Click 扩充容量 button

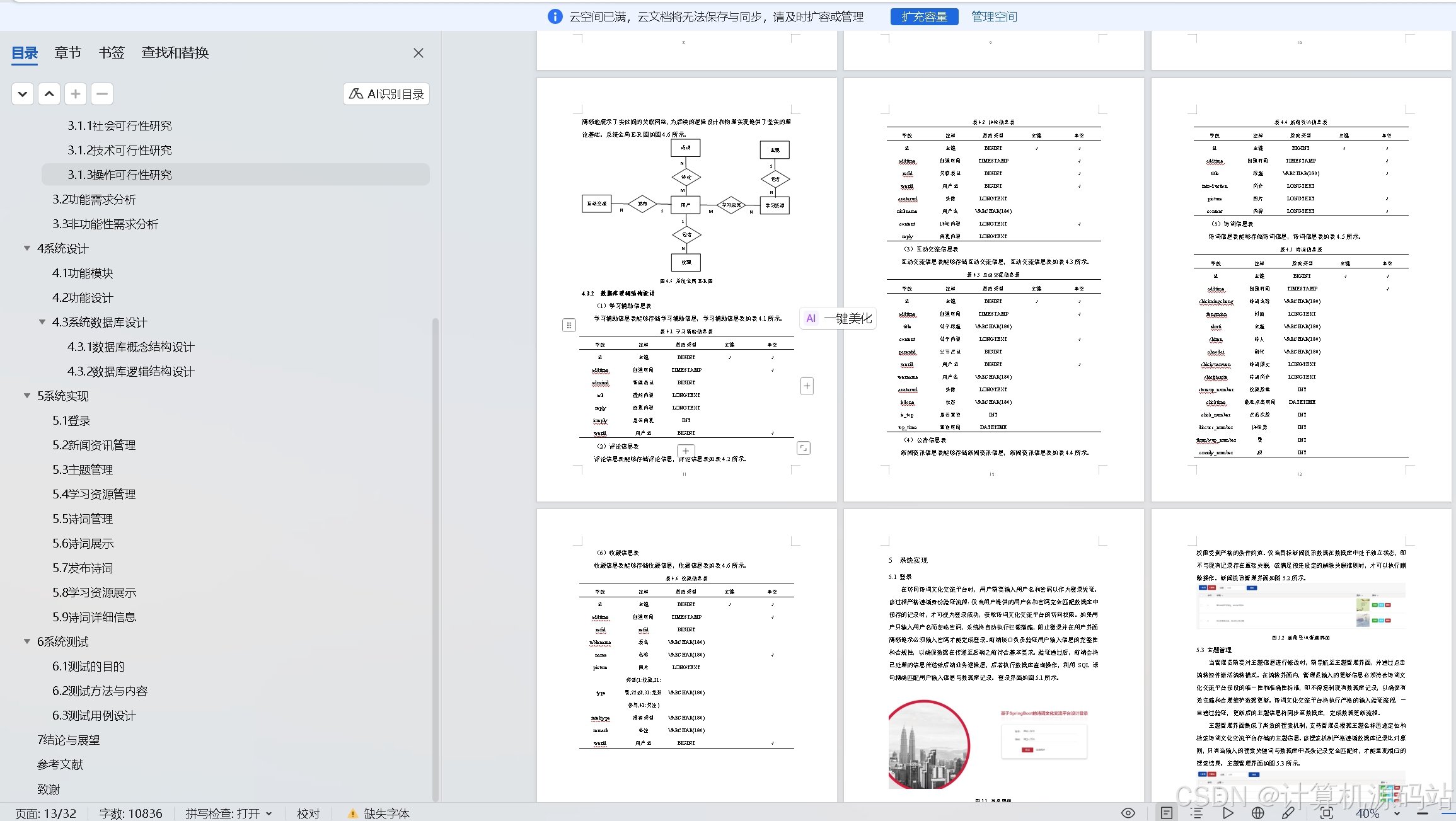[x=924, y=17]
